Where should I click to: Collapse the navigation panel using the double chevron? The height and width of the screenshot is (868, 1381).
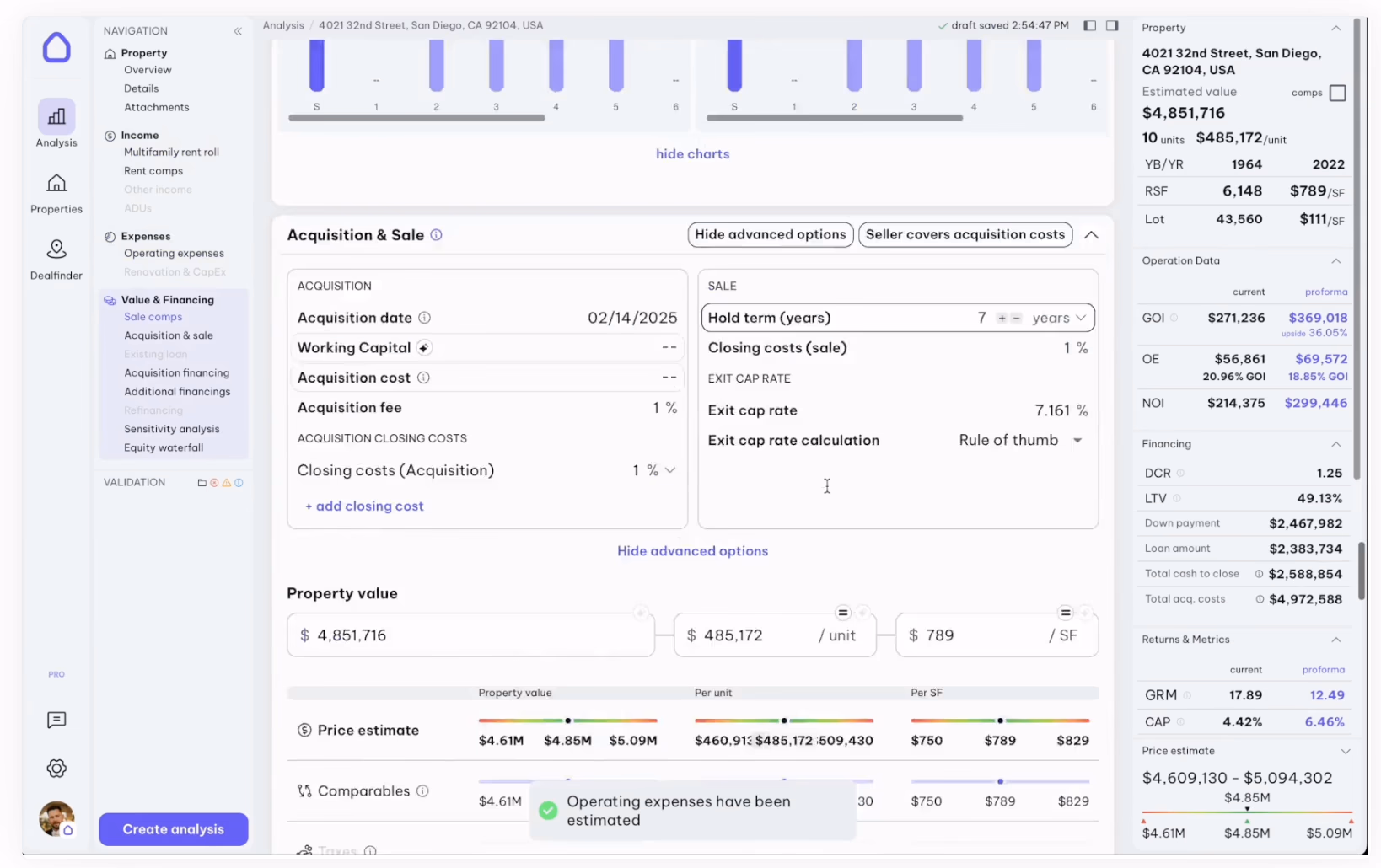pos(238,31)
